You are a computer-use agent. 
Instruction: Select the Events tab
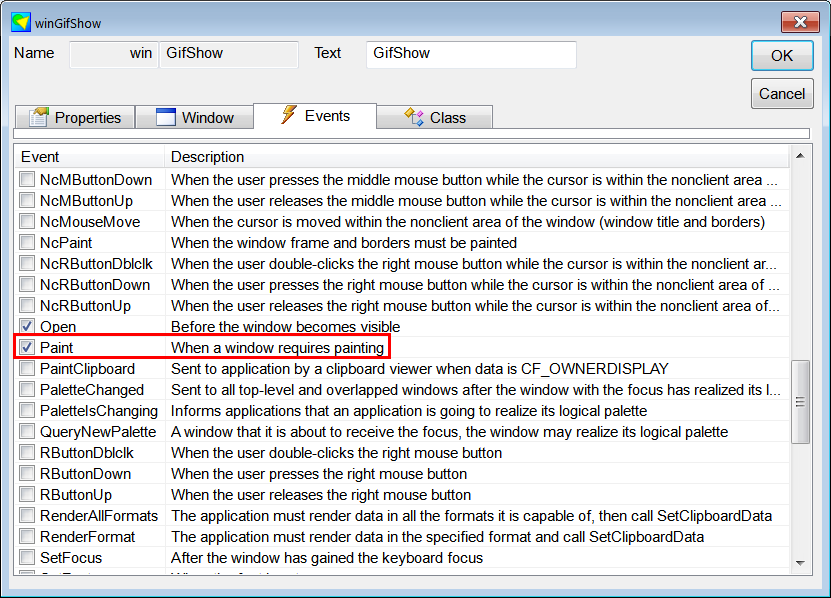[315, 116]
